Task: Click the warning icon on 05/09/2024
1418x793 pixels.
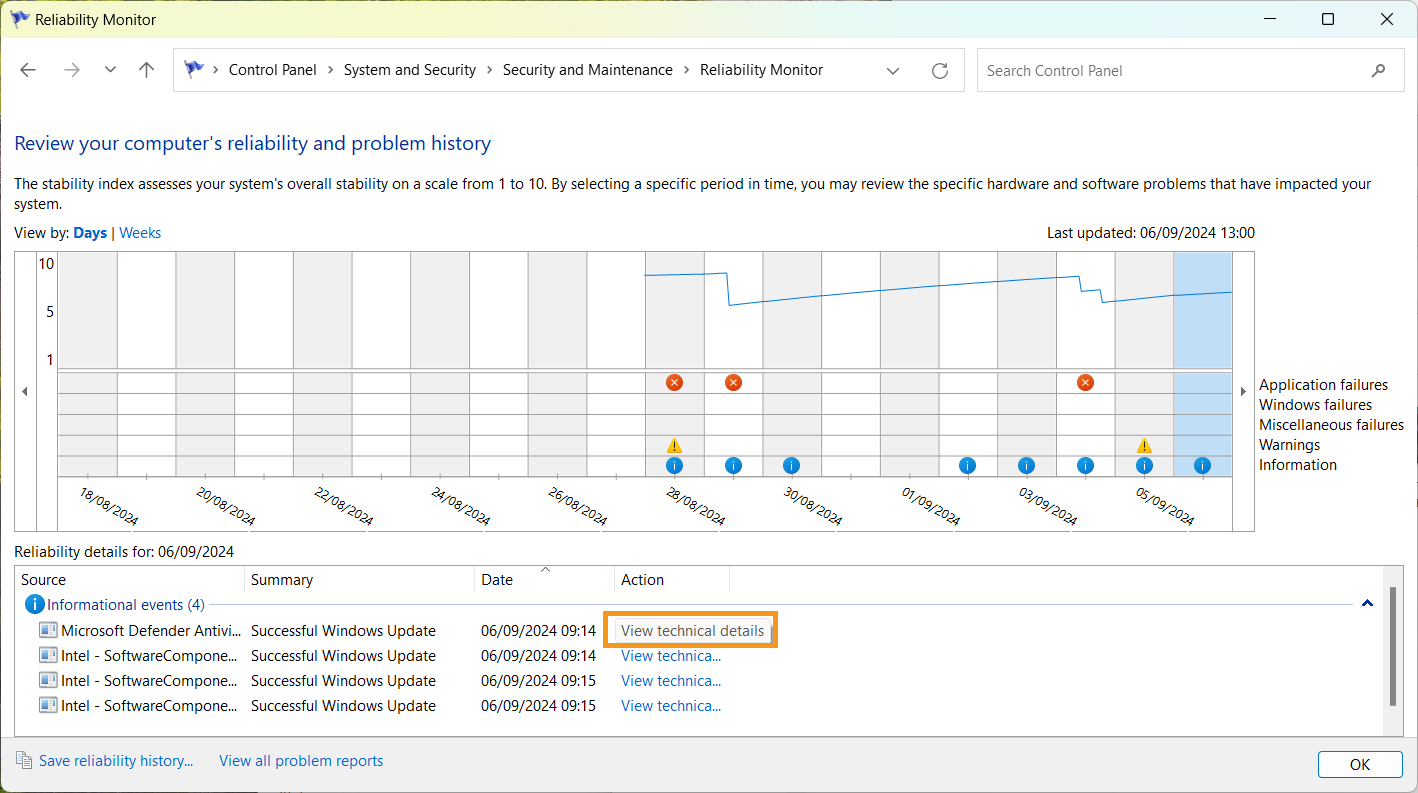Action: point(1144,446)
